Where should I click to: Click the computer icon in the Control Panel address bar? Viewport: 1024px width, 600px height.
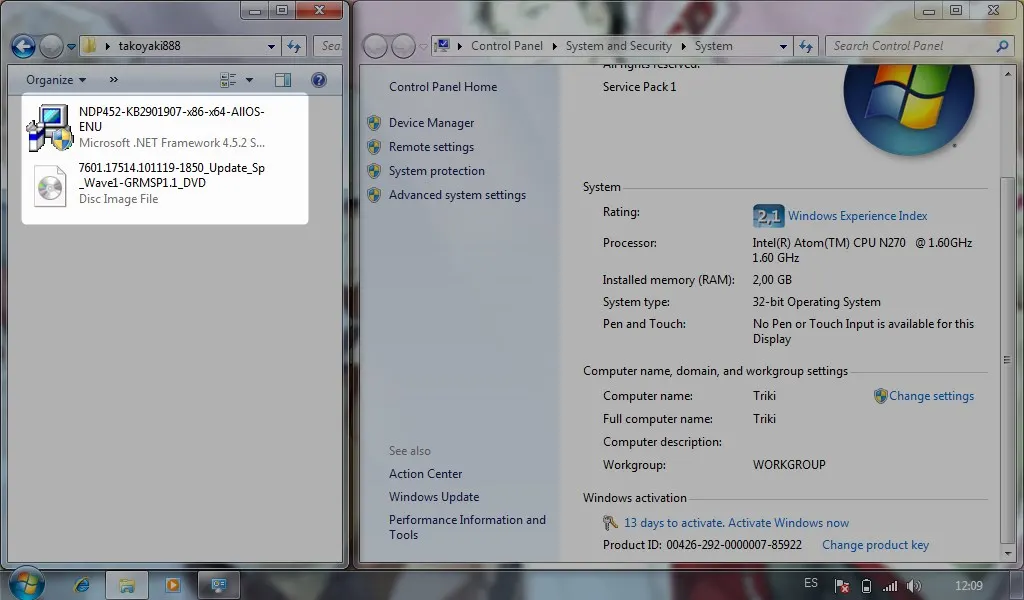click(x=442, y=46)
